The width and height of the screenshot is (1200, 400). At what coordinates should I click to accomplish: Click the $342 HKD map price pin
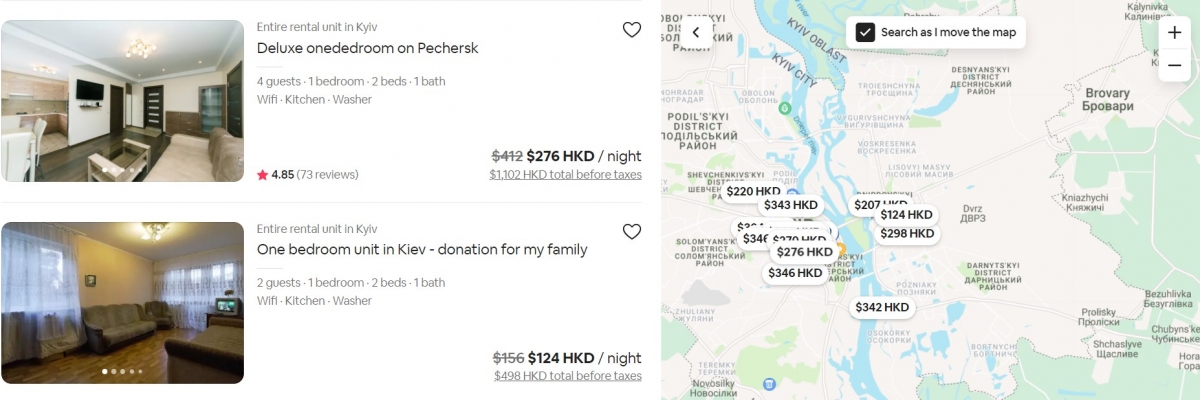(882, 307)
